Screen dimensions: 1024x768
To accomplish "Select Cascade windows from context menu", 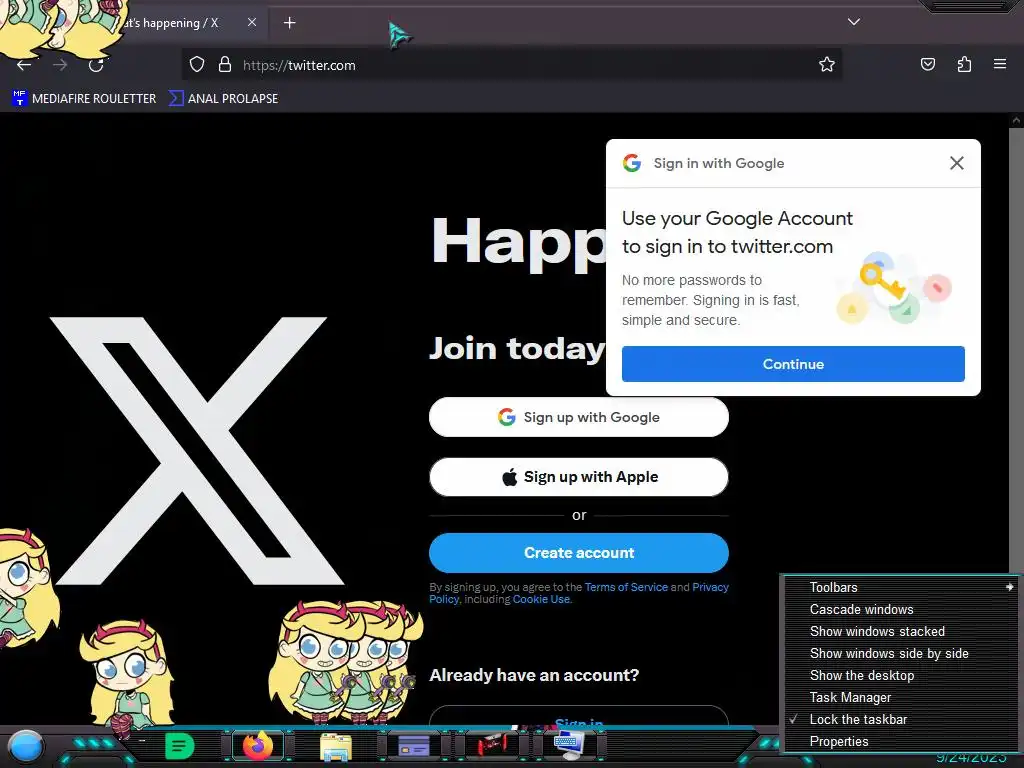I will point(901,609).
